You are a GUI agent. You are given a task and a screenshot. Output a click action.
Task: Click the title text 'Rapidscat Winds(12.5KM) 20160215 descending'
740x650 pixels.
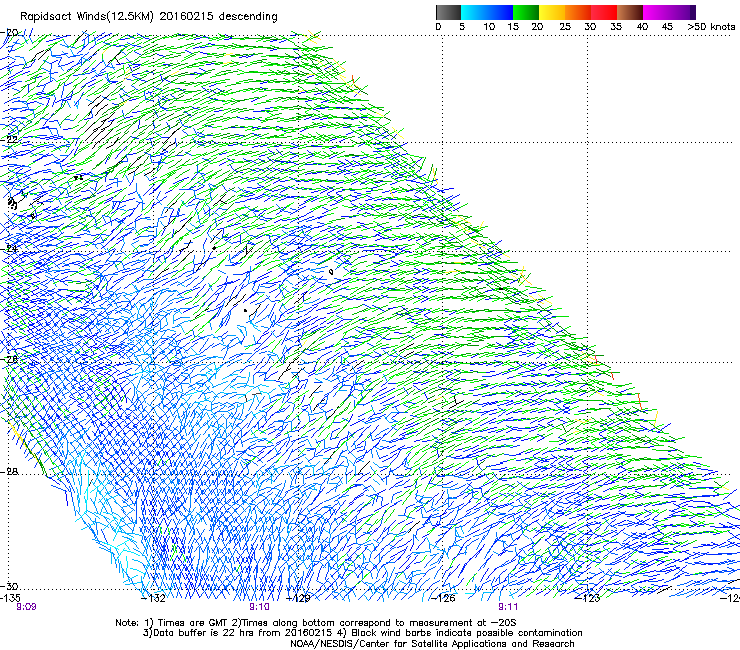pos(149,17)
